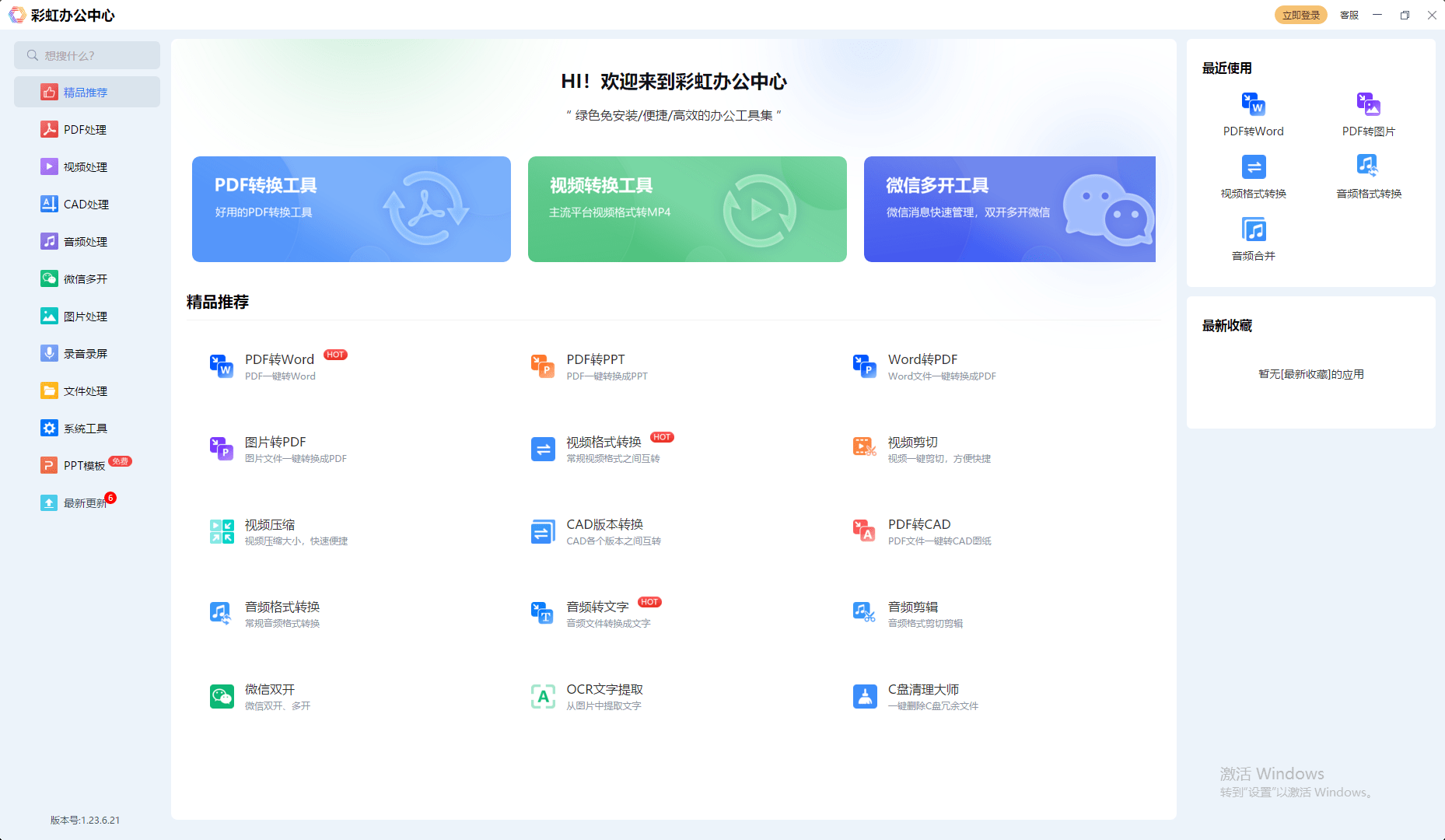This screenshot has width=1445, height=840.
Task: Open recently used 音频合并 icon
Action: (1254, 229)
